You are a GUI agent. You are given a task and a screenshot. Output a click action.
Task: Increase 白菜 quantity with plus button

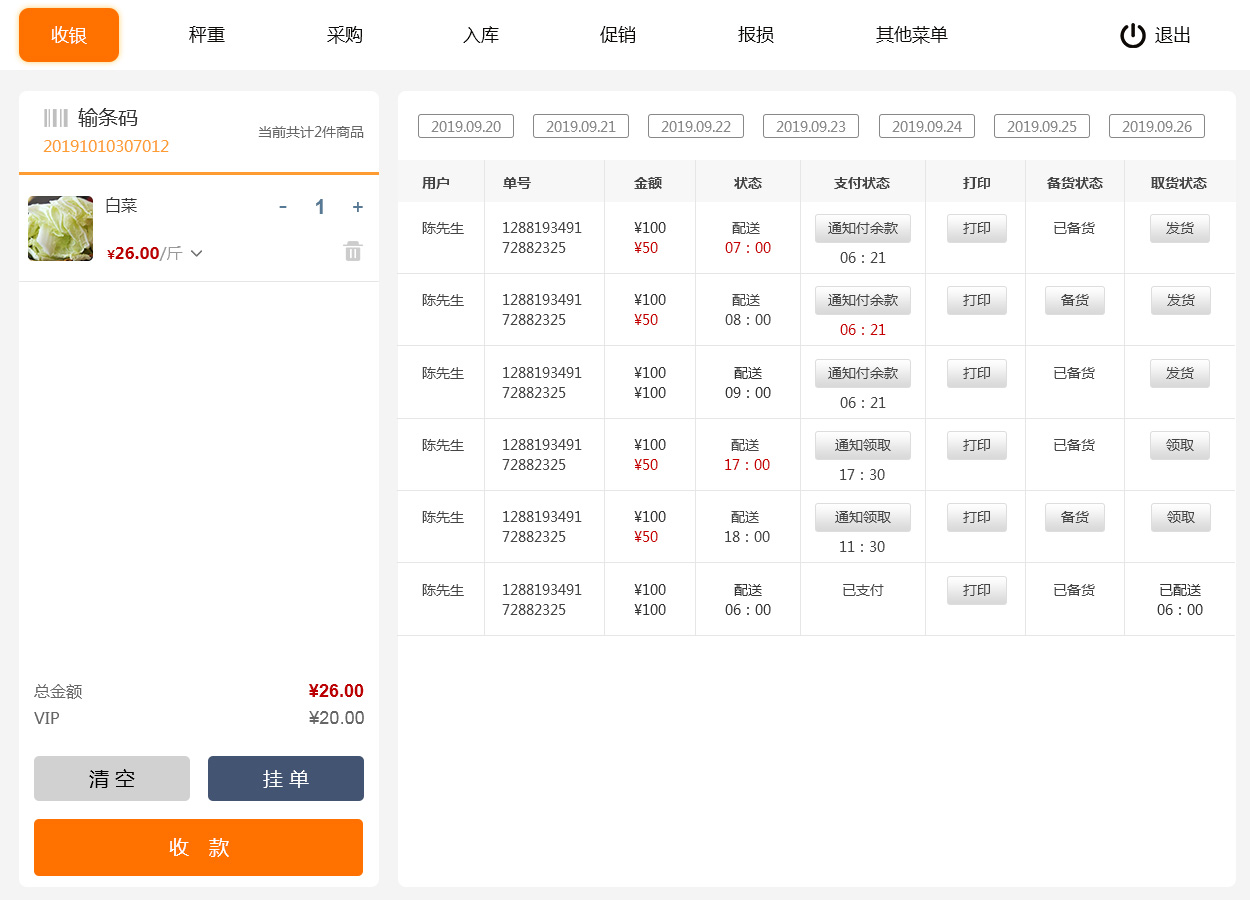click(358, 207)
